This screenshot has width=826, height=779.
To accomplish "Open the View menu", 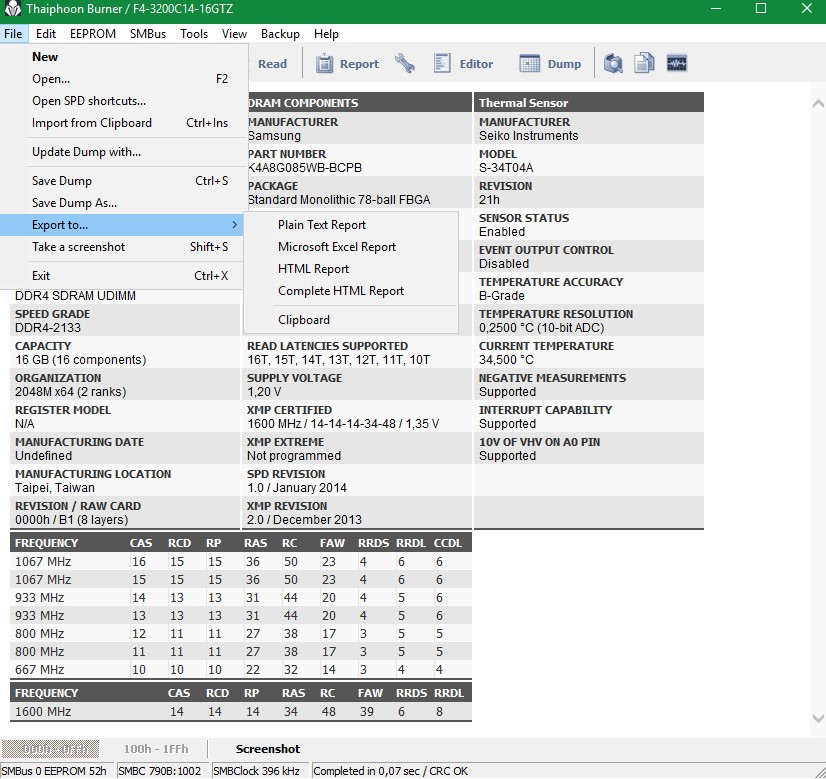I will pyautogui.click(x=234, y=34).
